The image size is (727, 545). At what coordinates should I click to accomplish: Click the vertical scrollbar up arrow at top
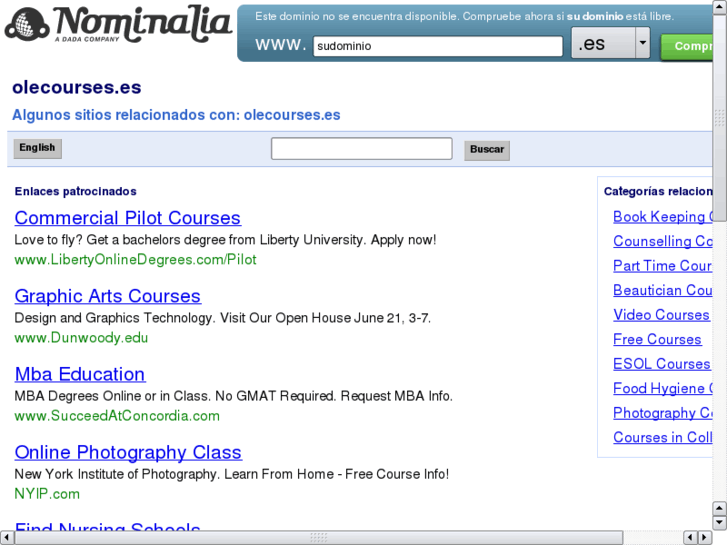point(720,7)
